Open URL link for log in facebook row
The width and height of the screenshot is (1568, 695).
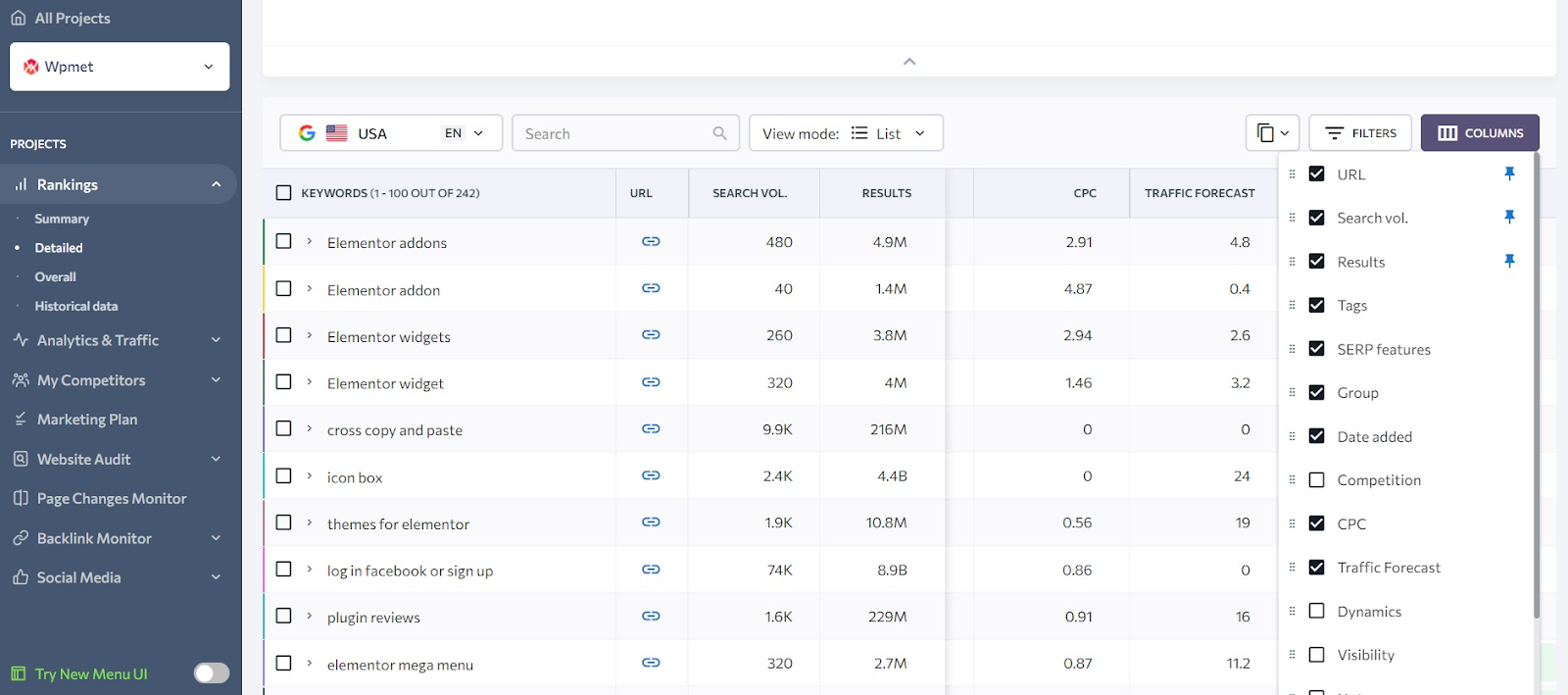(x=651, y=570)
